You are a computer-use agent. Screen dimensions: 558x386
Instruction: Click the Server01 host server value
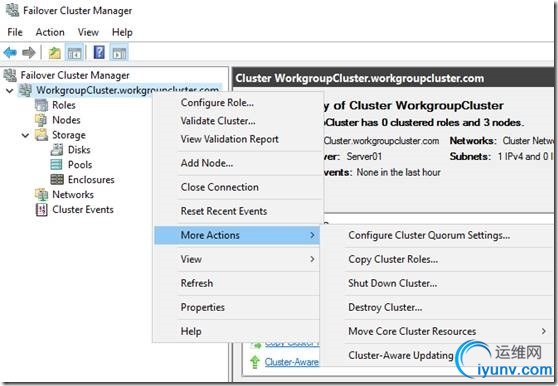click(x=364, y=157)
